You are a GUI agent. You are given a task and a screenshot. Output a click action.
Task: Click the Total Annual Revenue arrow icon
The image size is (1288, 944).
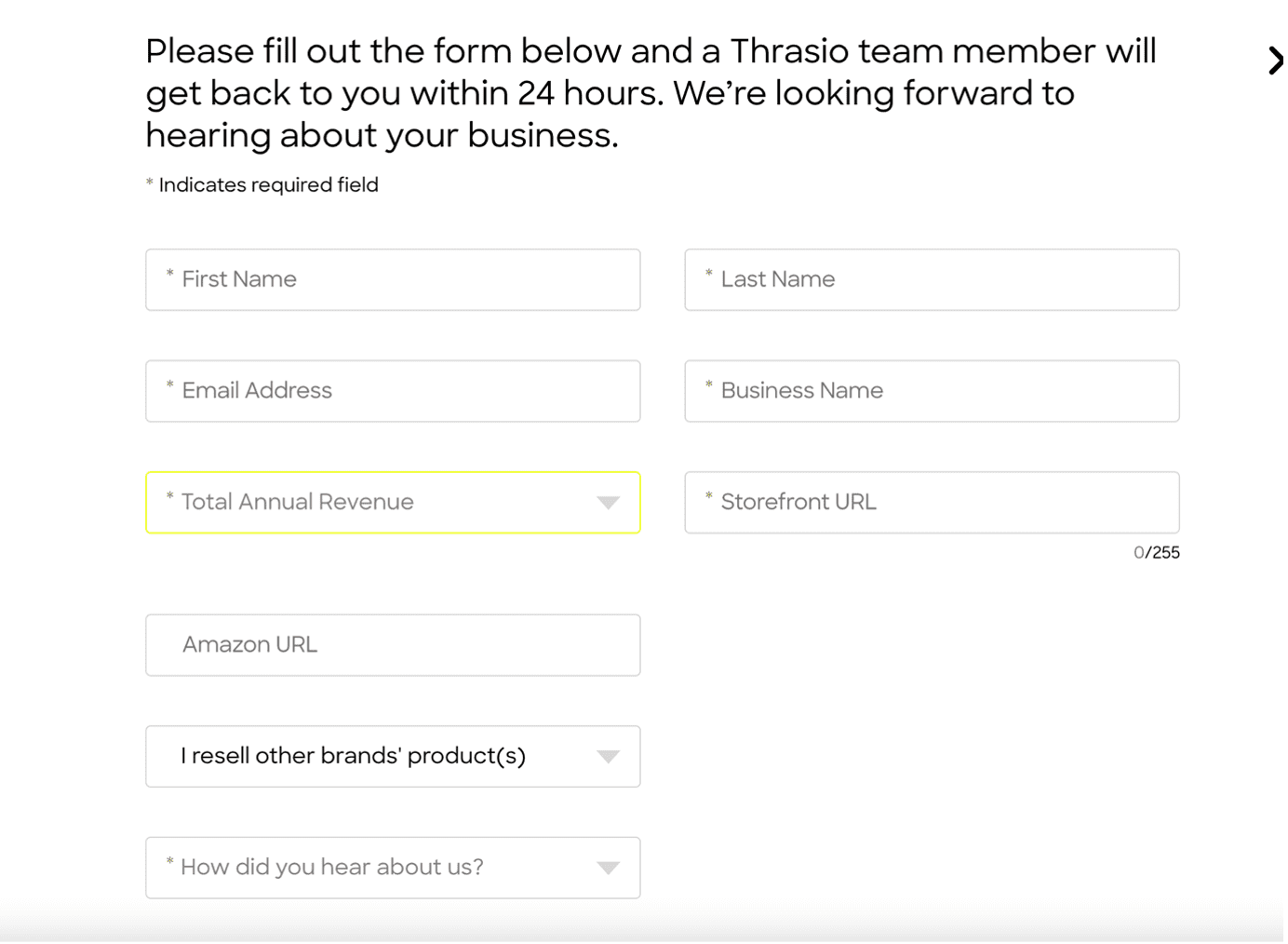pyautogui.click(x=608, y=503)
